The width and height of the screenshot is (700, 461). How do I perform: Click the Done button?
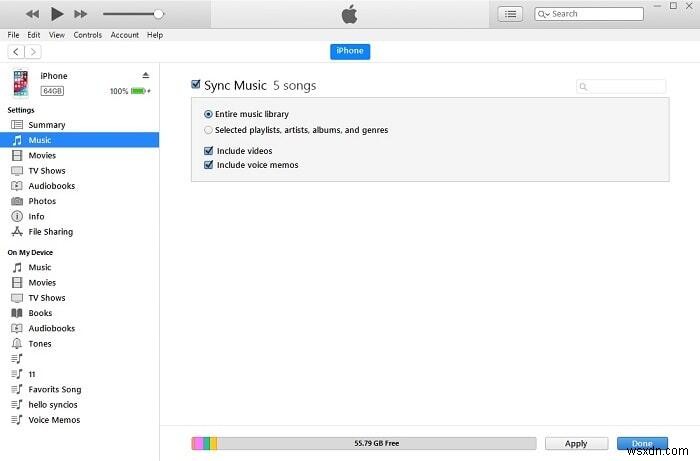pos(642,444)
